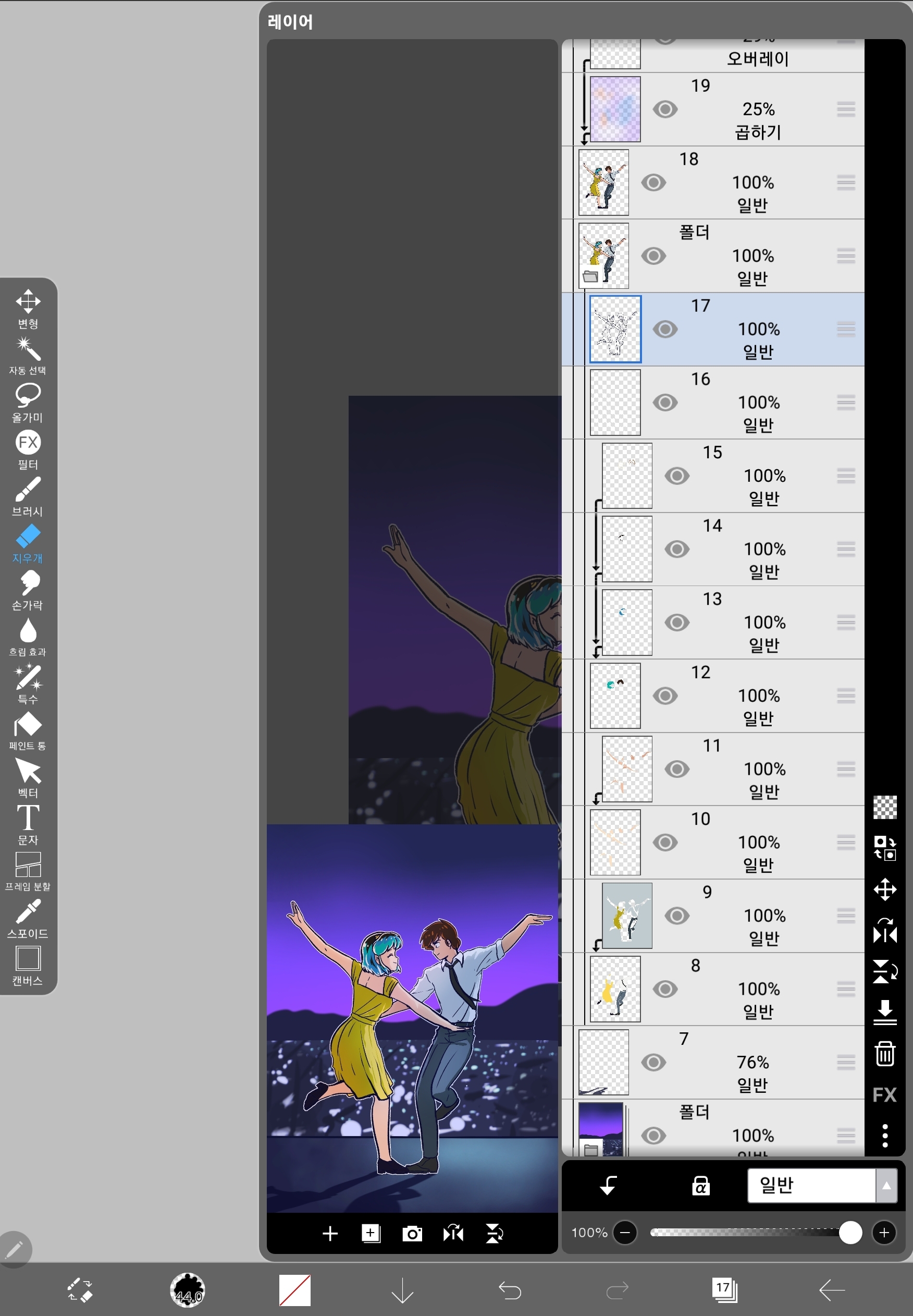The image size is (913, 1316).
Task: Toggle the alpha lock button
Action: point(701,1186)
